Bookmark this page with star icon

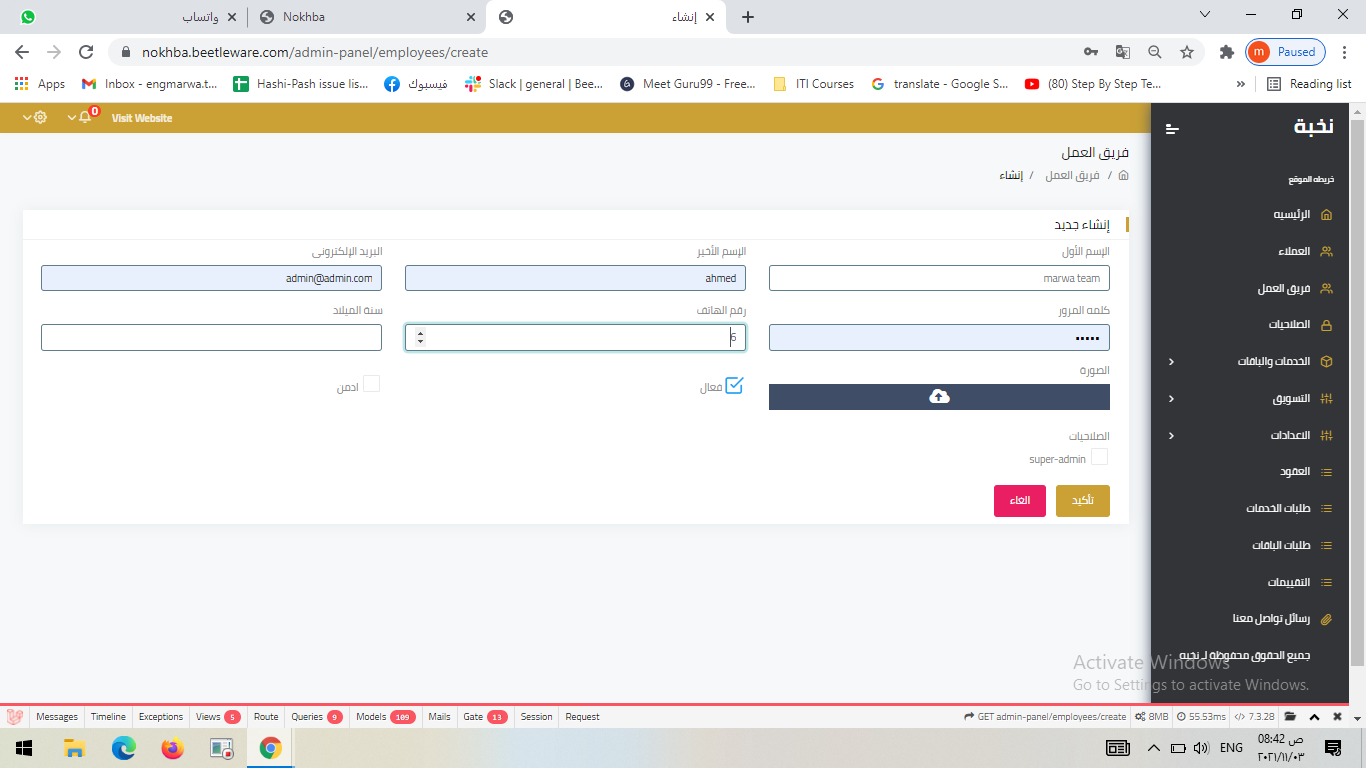coord(1187,52)
